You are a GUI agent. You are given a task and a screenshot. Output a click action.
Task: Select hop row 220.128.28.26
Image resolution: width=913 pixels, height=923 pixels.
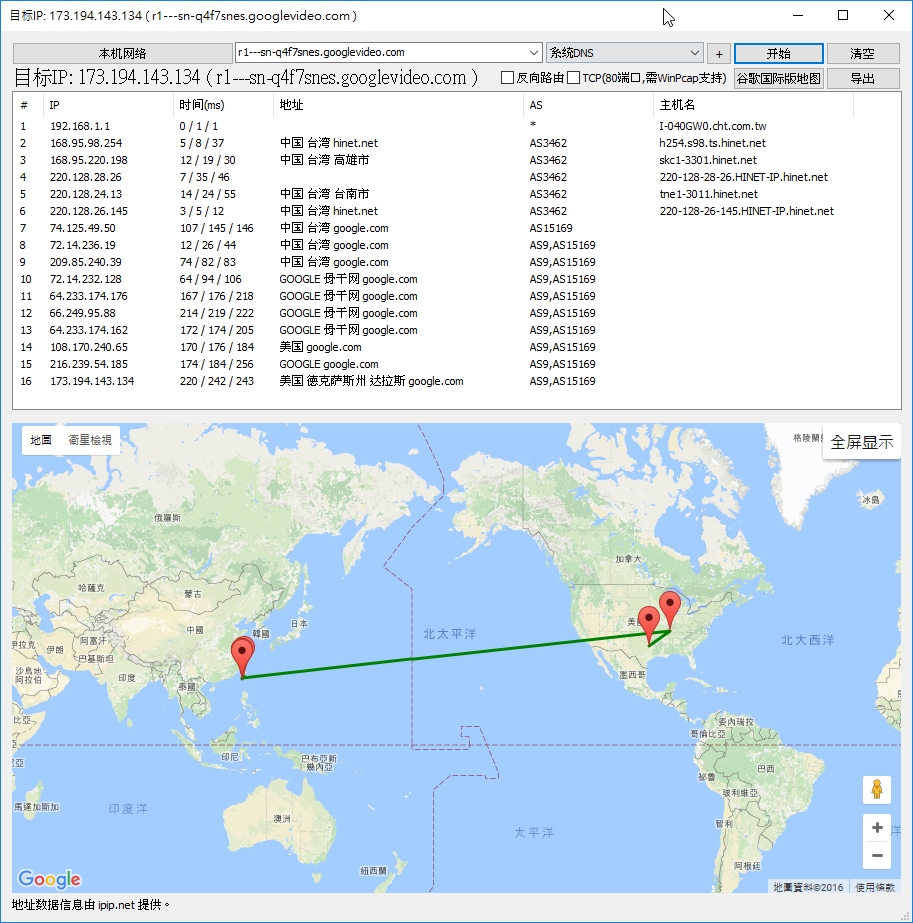[x=456, y=177]
